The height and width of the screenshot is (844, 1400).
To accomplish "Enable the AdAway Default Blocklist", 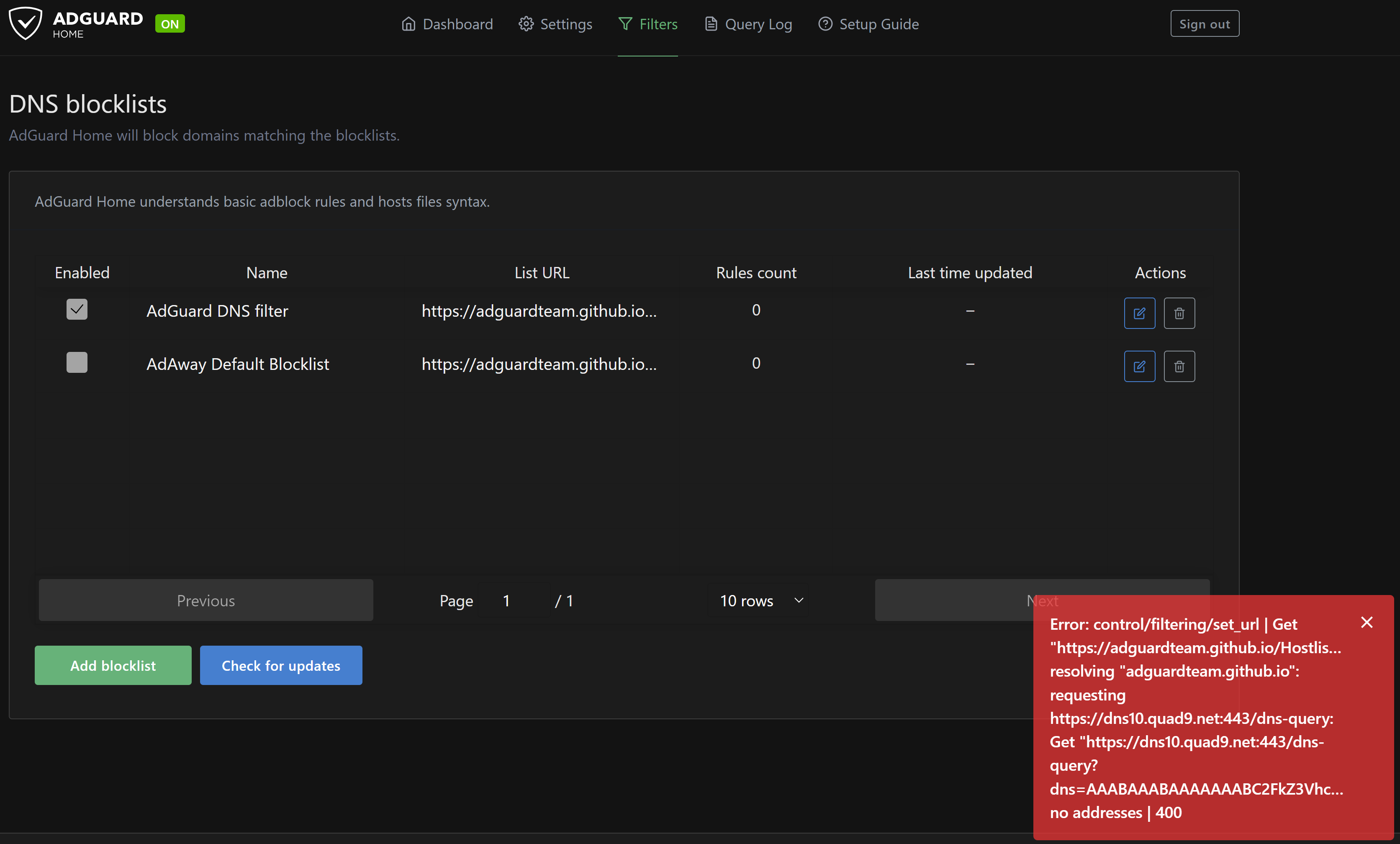I will point(77,363).
